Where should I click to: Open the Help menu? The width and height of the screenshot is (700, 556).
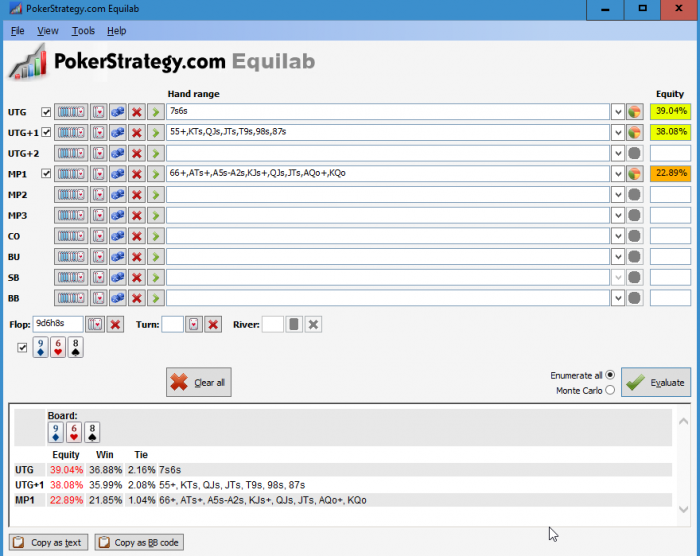tap(117, 31)
